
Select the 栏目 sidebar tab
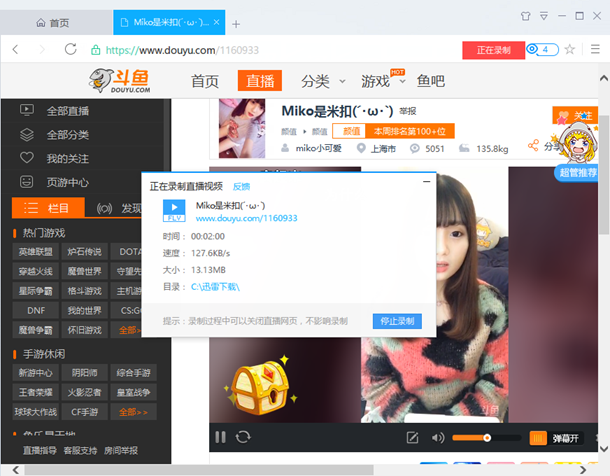(x=48, y=208)
